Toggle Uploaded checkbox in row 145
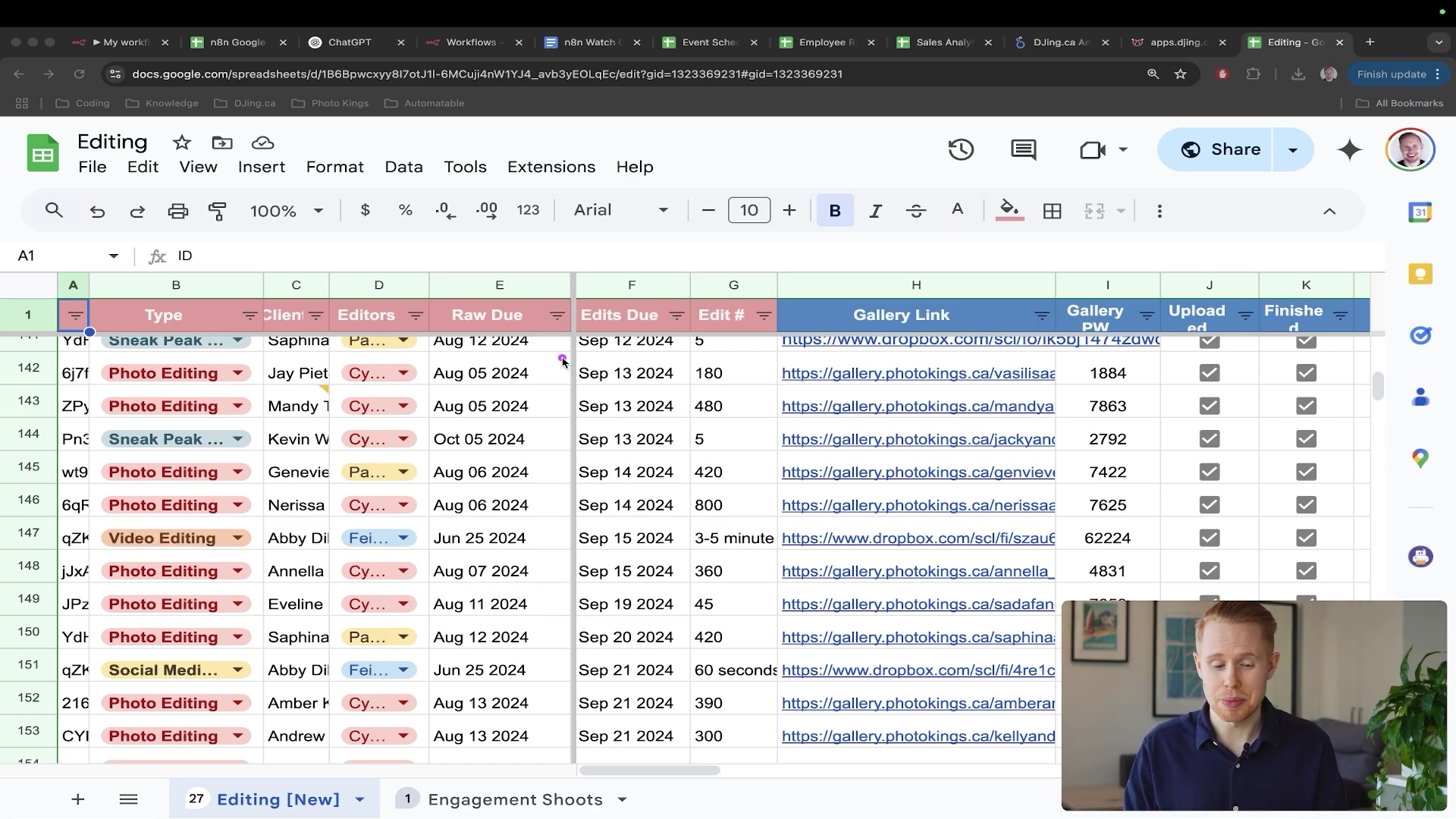Image resolution: width=1456 pixels, height=819 pixels. [1210, 472]
